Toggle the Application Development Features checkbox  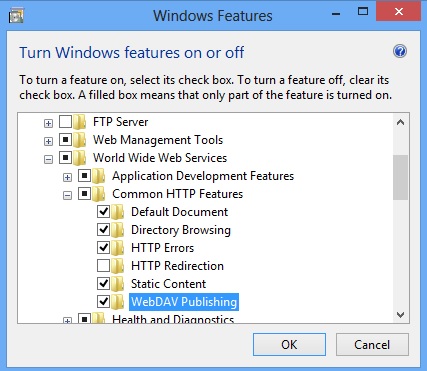coord(84,175)
